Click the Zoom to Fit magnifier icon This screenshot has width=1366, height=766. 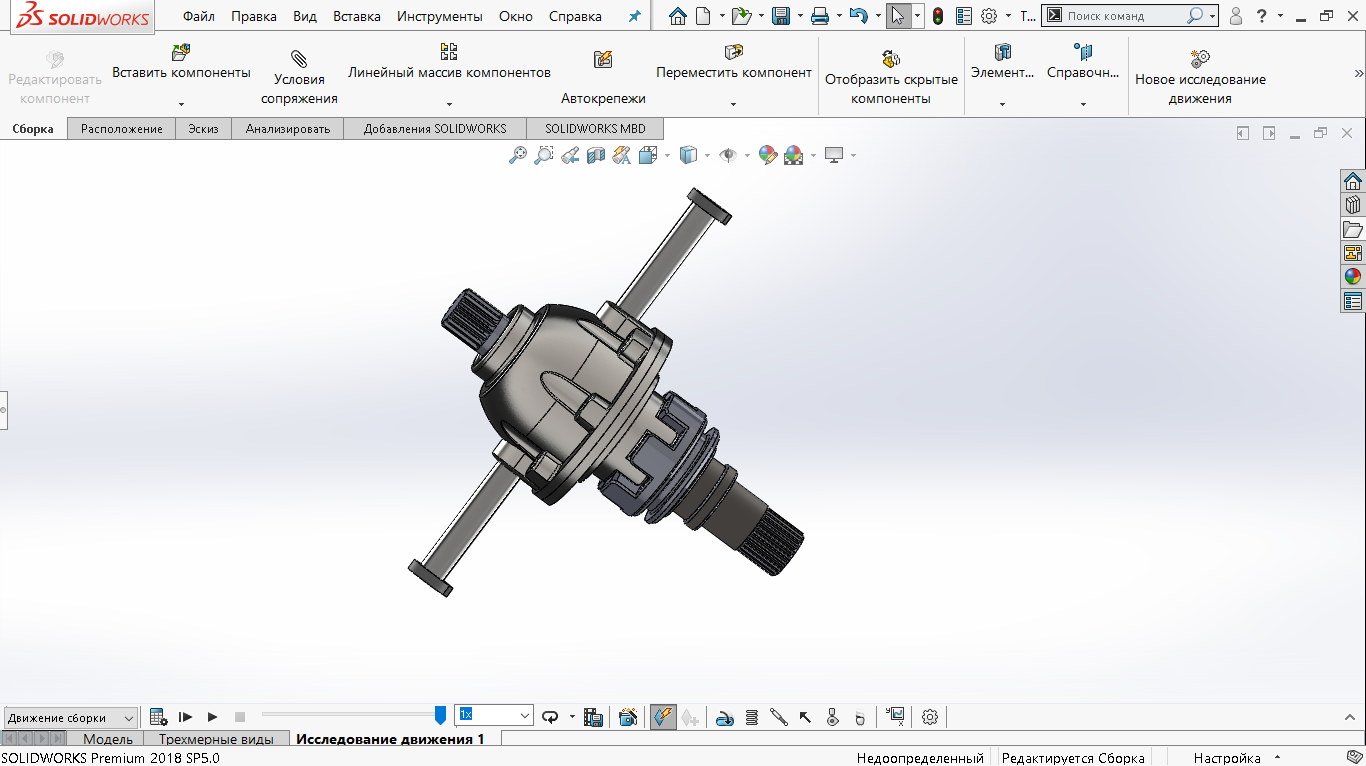coord(517,155)
